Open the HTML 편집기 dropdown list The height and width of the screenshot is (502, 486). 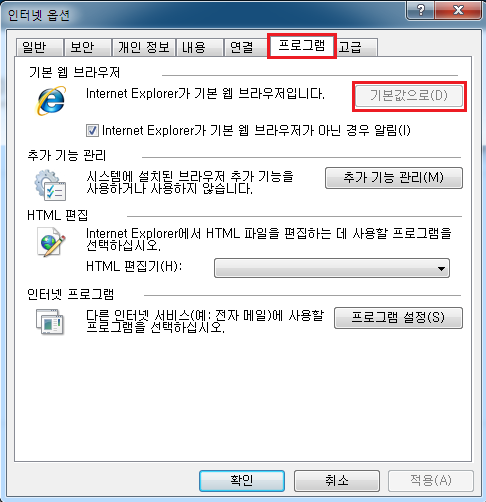pyautogui.click(x=332, y=268)
